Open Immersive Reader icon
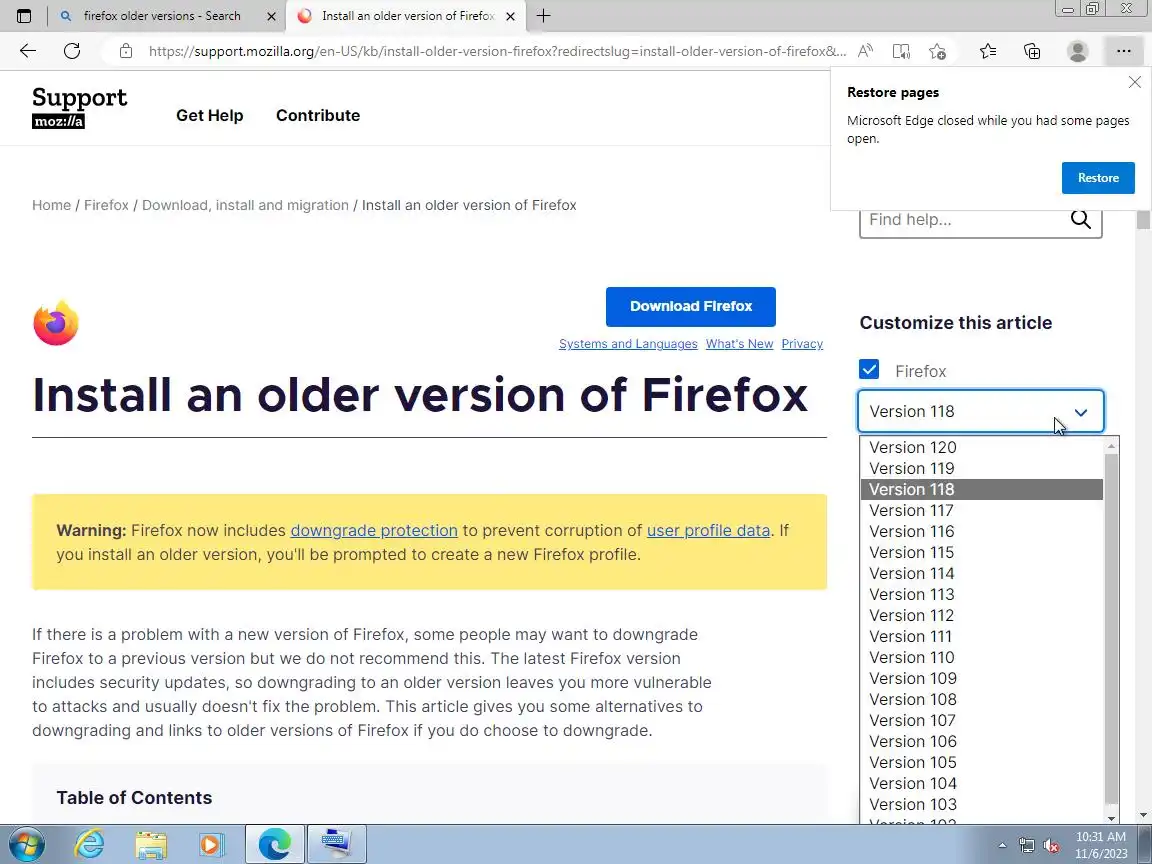1152x864 pixels. (x=901, y=51)
